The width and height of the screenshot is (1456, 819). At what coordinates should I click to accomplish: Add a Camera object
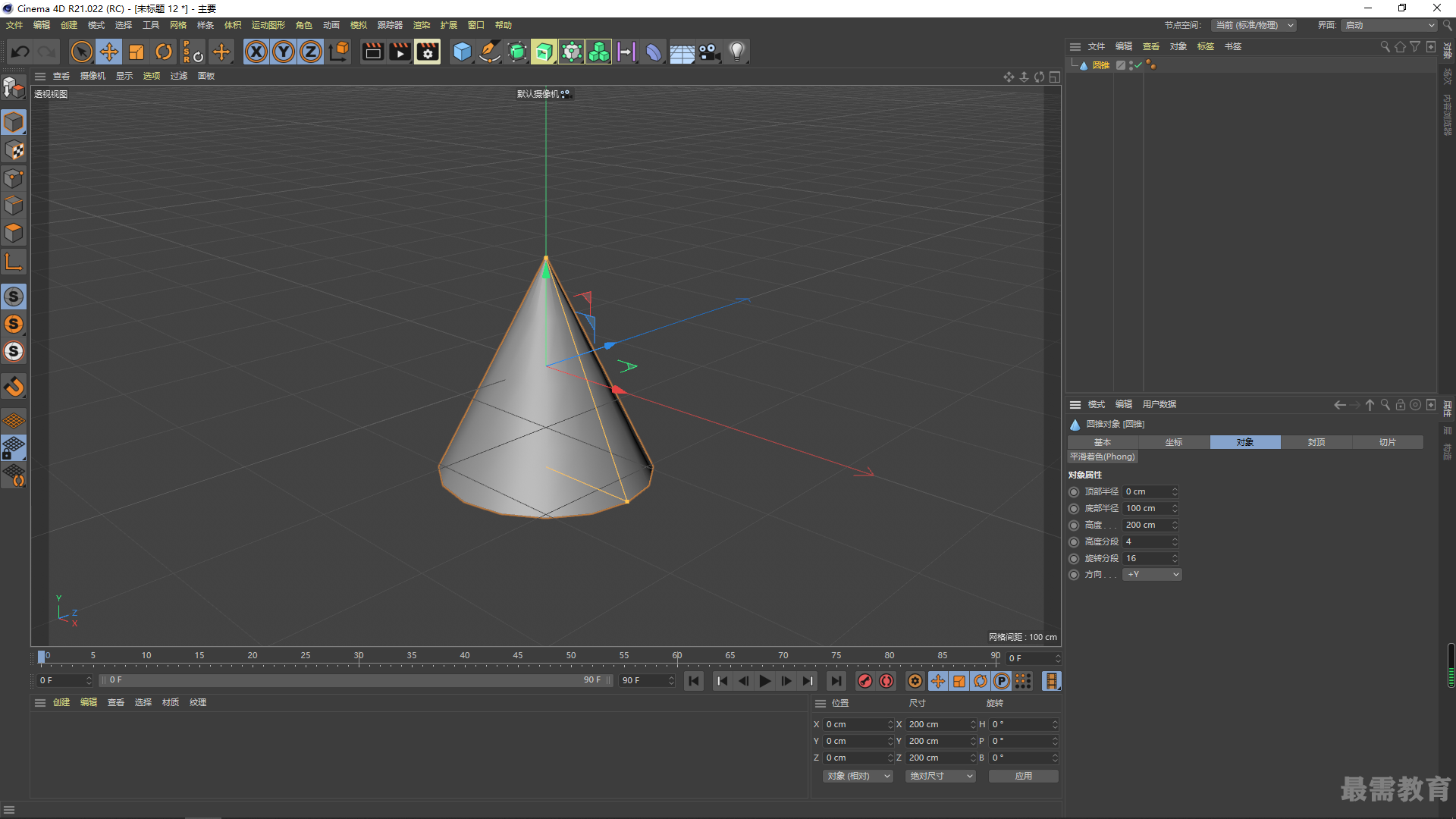[710, 52]
